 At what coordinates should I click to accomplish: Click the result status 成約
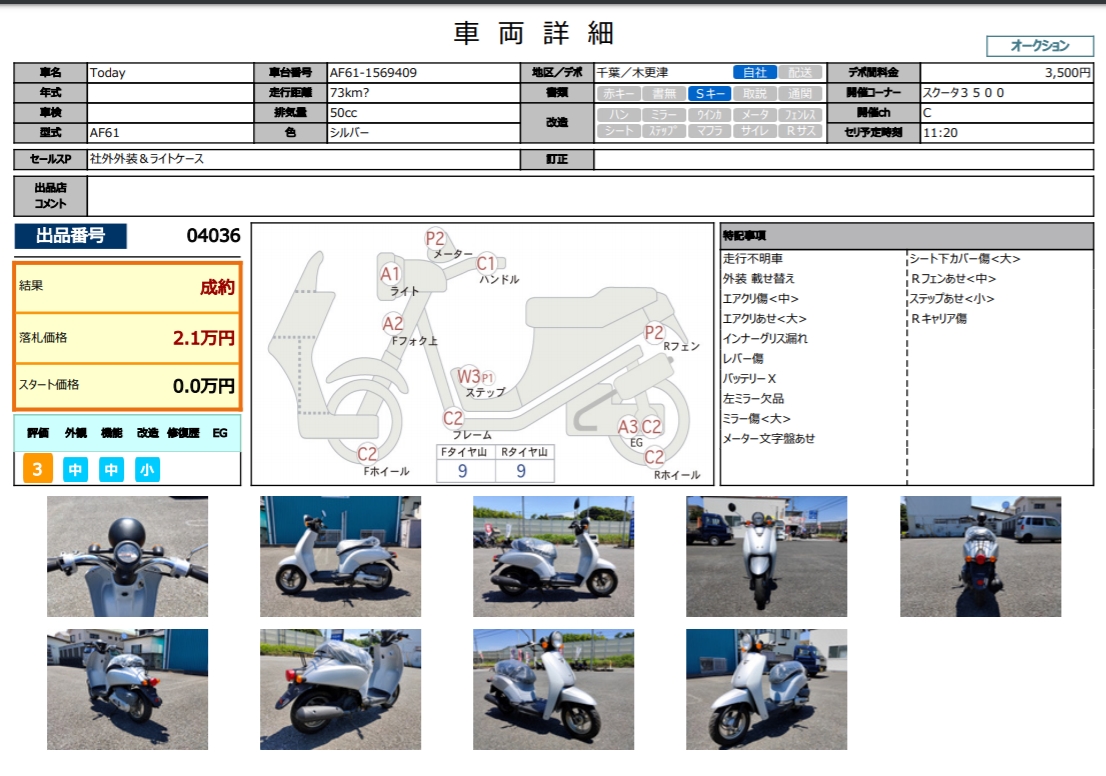click(217, 287)
